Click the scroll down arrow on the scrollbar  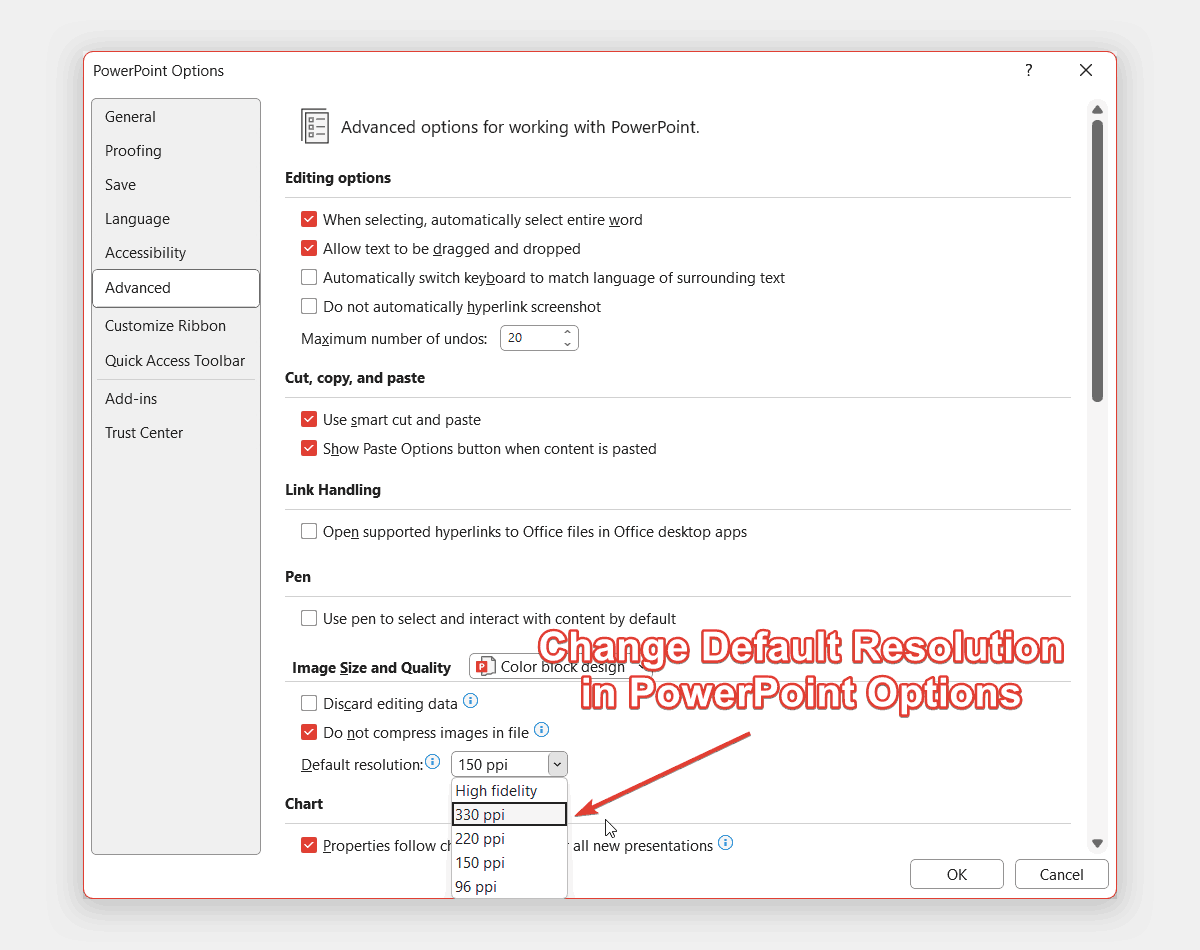(1097, 843)
